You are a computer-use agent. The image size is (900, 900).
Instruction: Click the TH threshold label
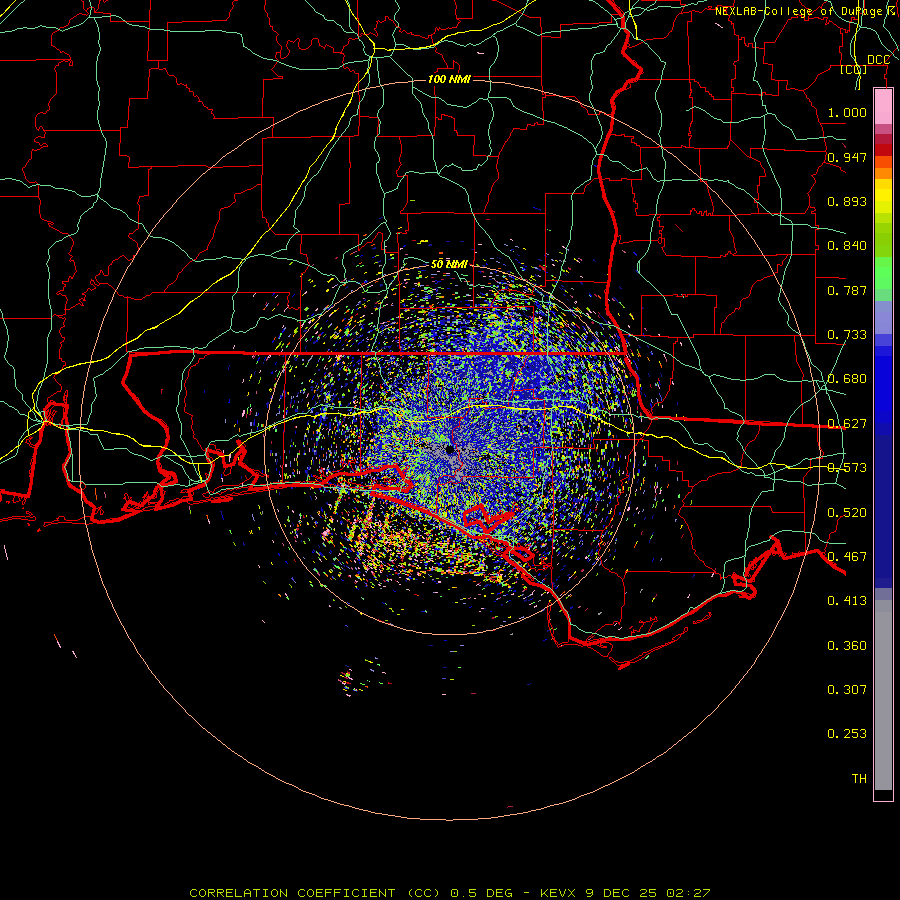click(859, 778)
